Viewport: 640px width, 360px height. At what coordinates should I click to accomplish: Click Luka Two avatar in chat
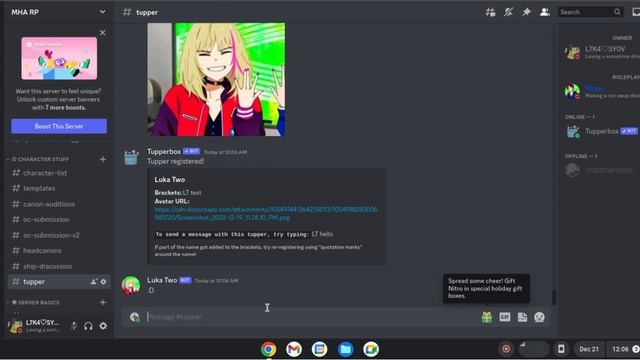click(131, 285)
